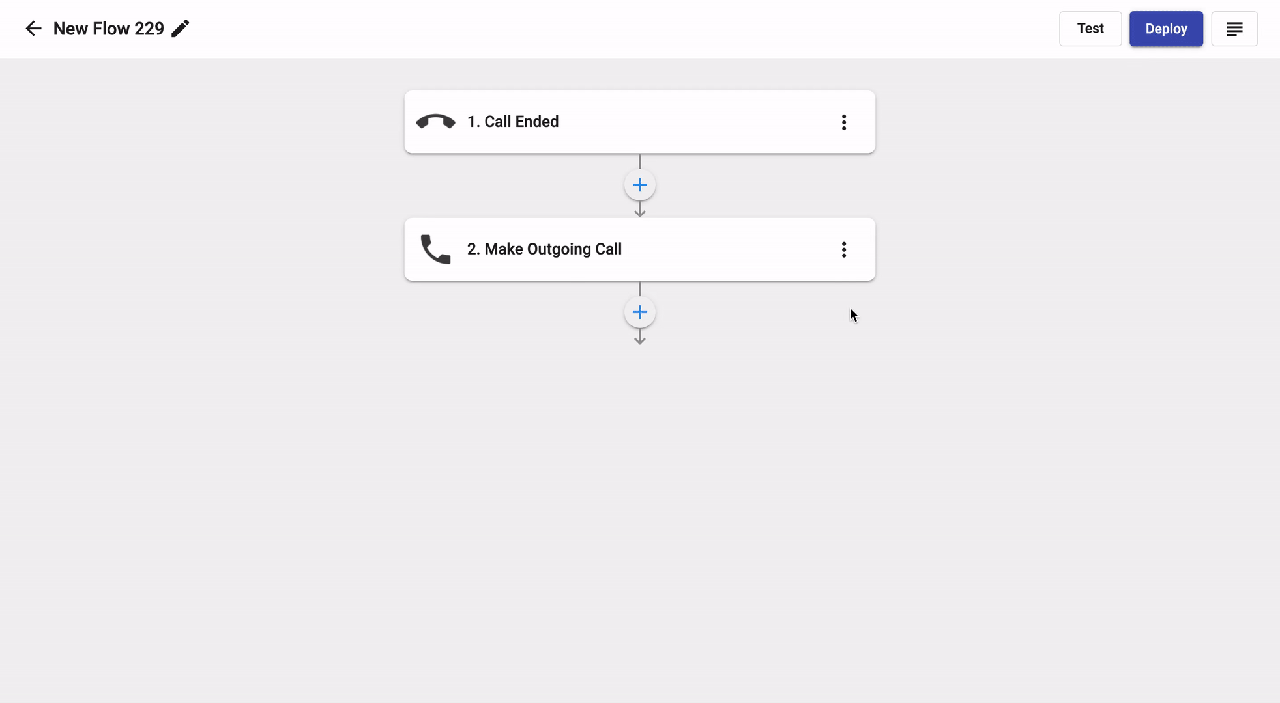Edit flow name with the pencil icon

tap(180, 28)
